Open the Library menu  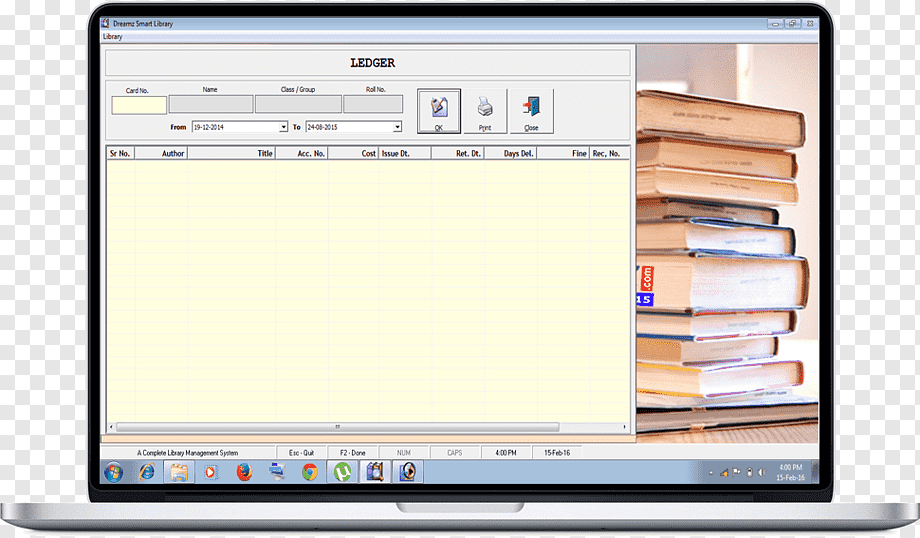click(113, 36)
